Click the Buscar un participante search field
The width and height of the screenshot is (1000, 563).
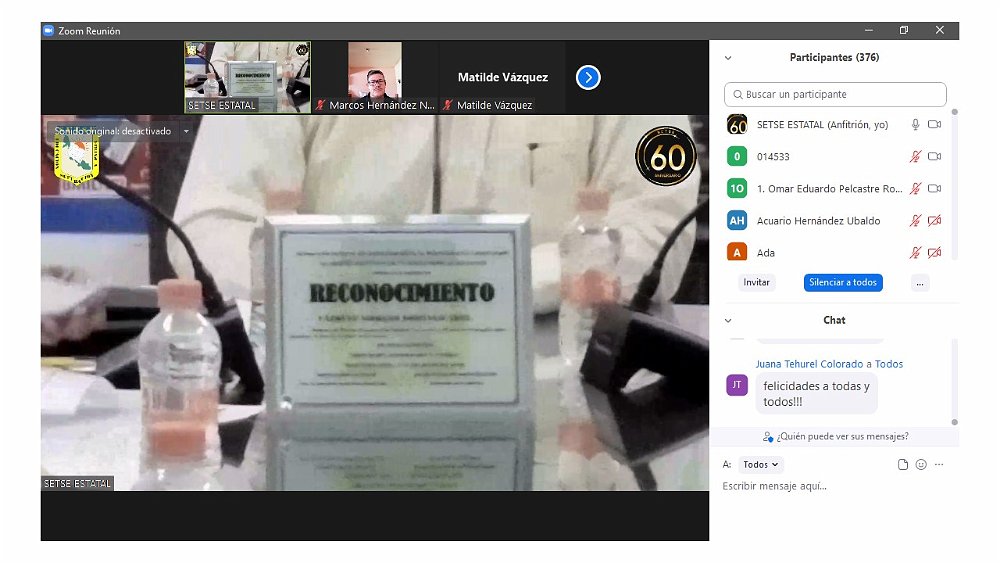(x=835, y=95)
